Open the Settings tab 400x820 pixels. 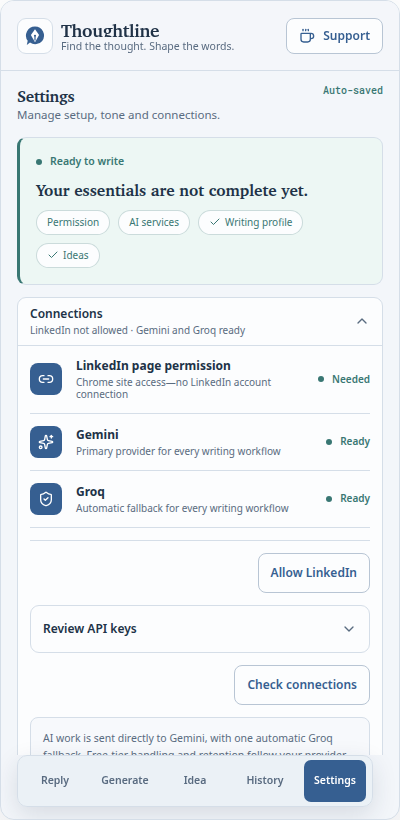point(335,781)
